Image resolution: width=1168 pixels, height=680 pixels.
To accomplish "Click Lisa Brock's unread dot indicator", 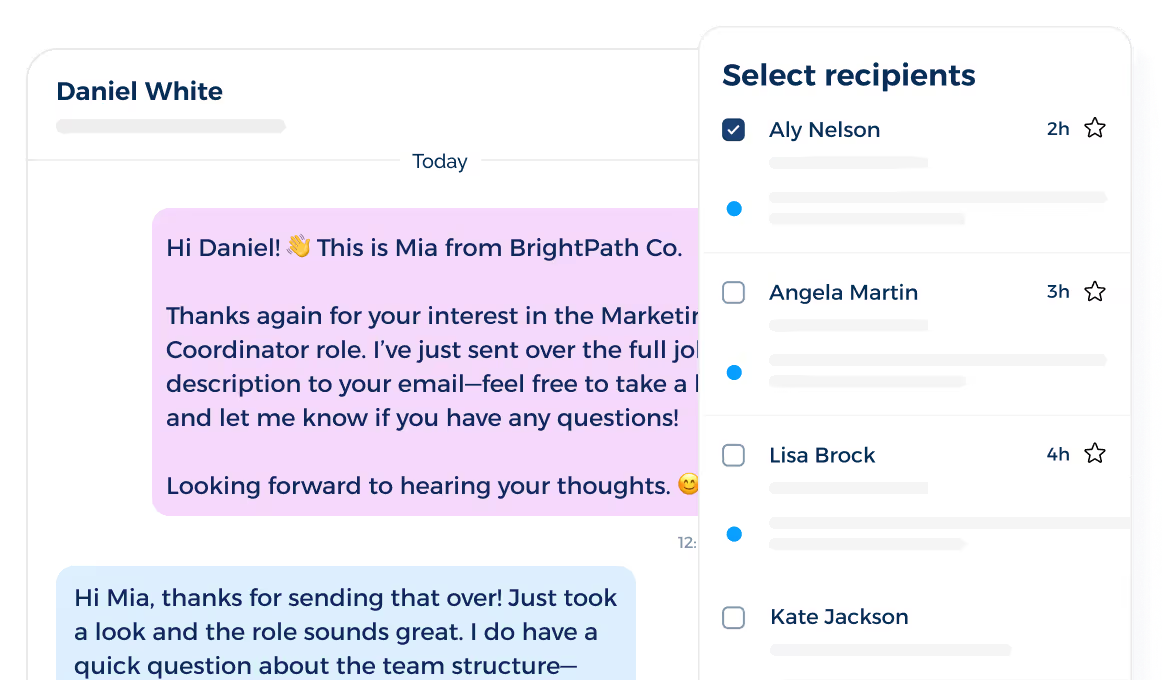I will click(x=734, y=534).
